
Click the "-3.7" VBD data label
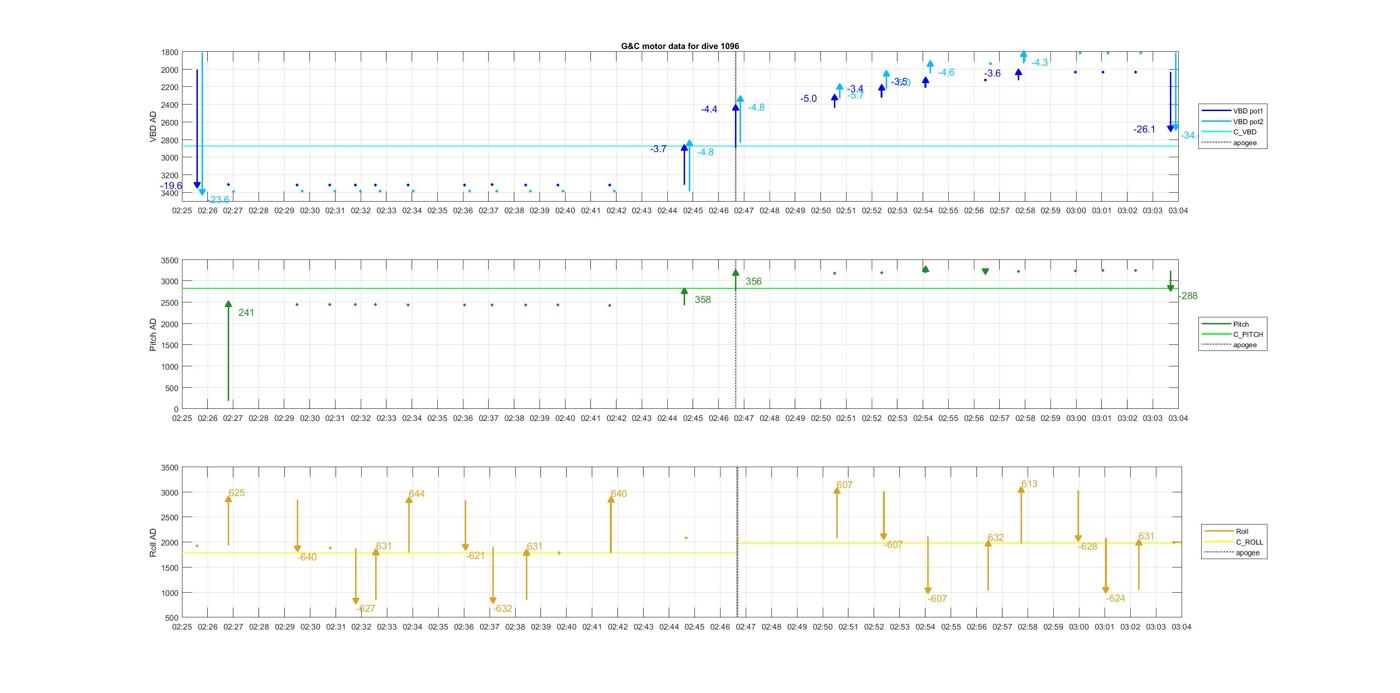[658, 149]
